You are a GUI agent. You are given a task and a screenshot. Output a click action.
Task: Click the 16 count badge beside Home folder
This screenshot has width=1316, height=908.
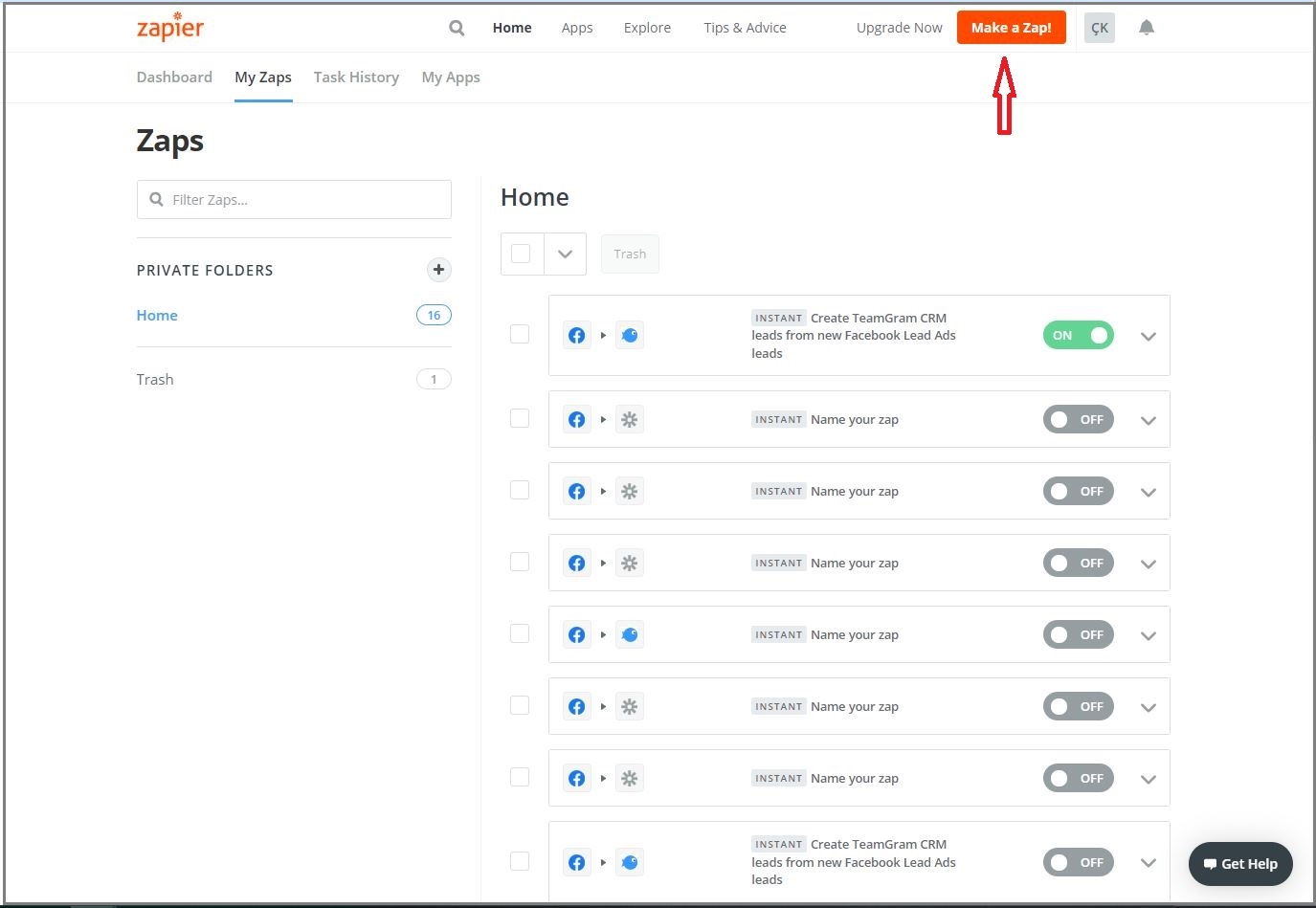pos(434,315)
